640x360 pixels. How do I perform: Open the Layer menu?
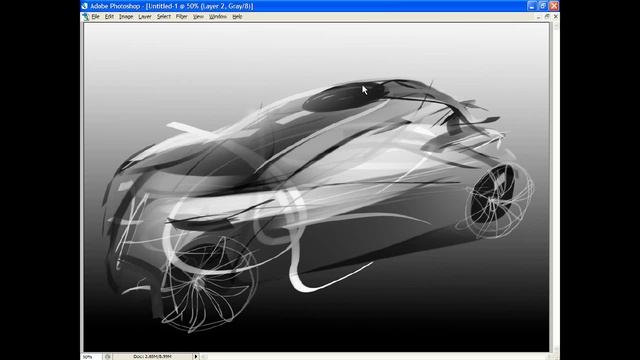144,17
